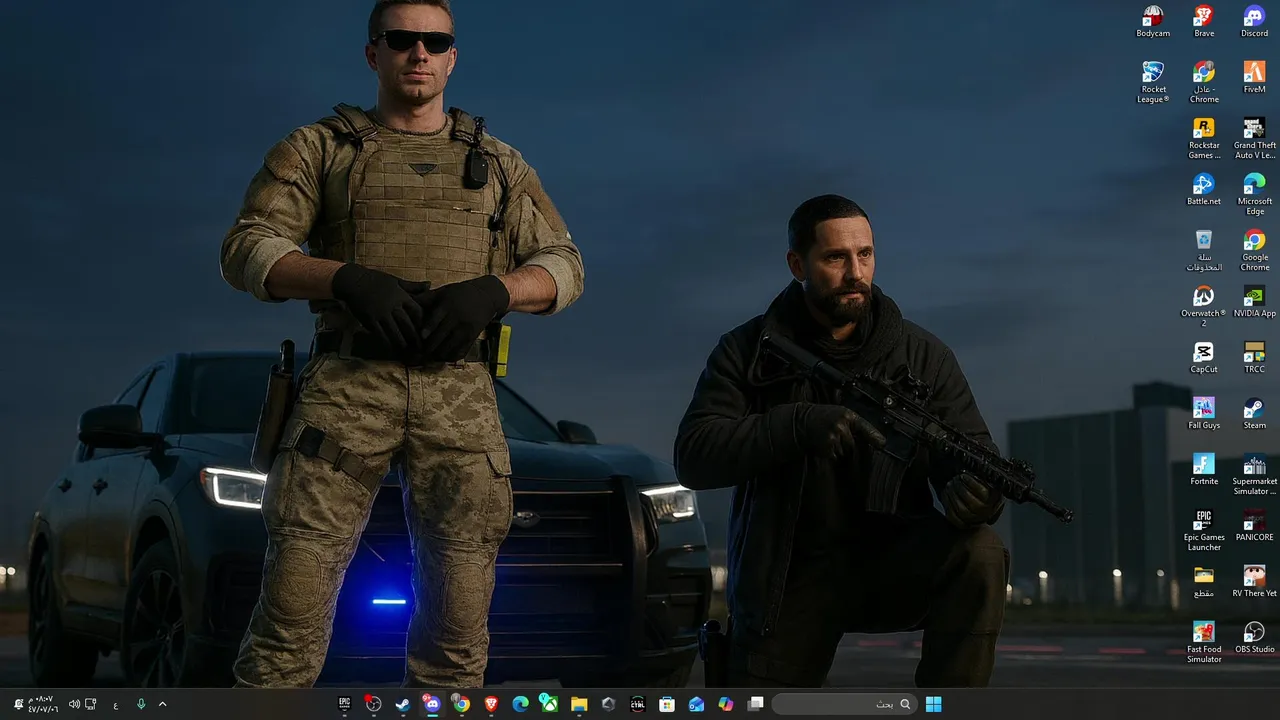Select the FiveM desktop icon

pyautogui.click(x=1254, y=78)
